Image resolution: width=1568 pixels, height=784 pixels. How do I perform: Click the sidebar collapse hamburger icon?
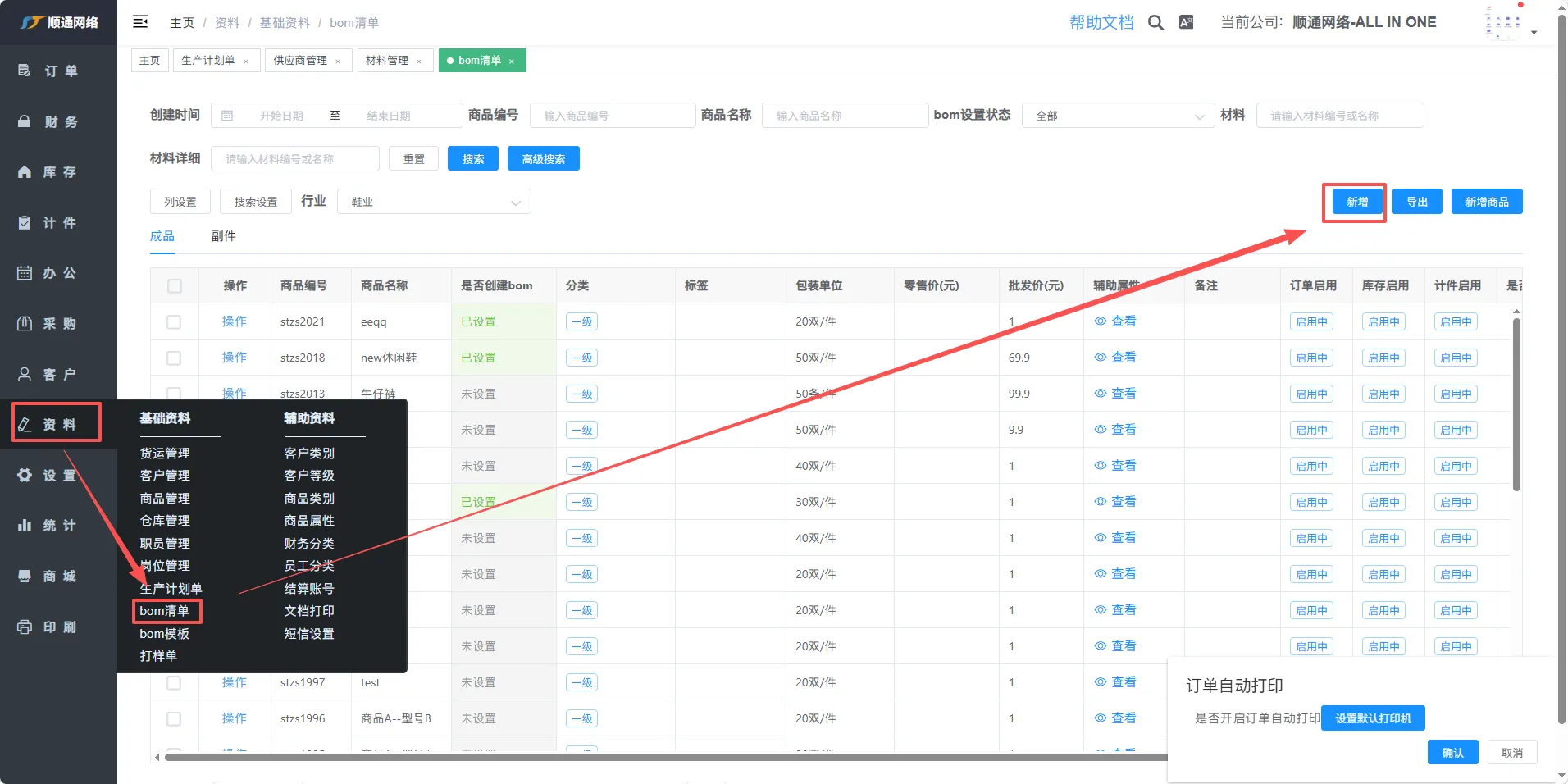[x=140, y=22]
